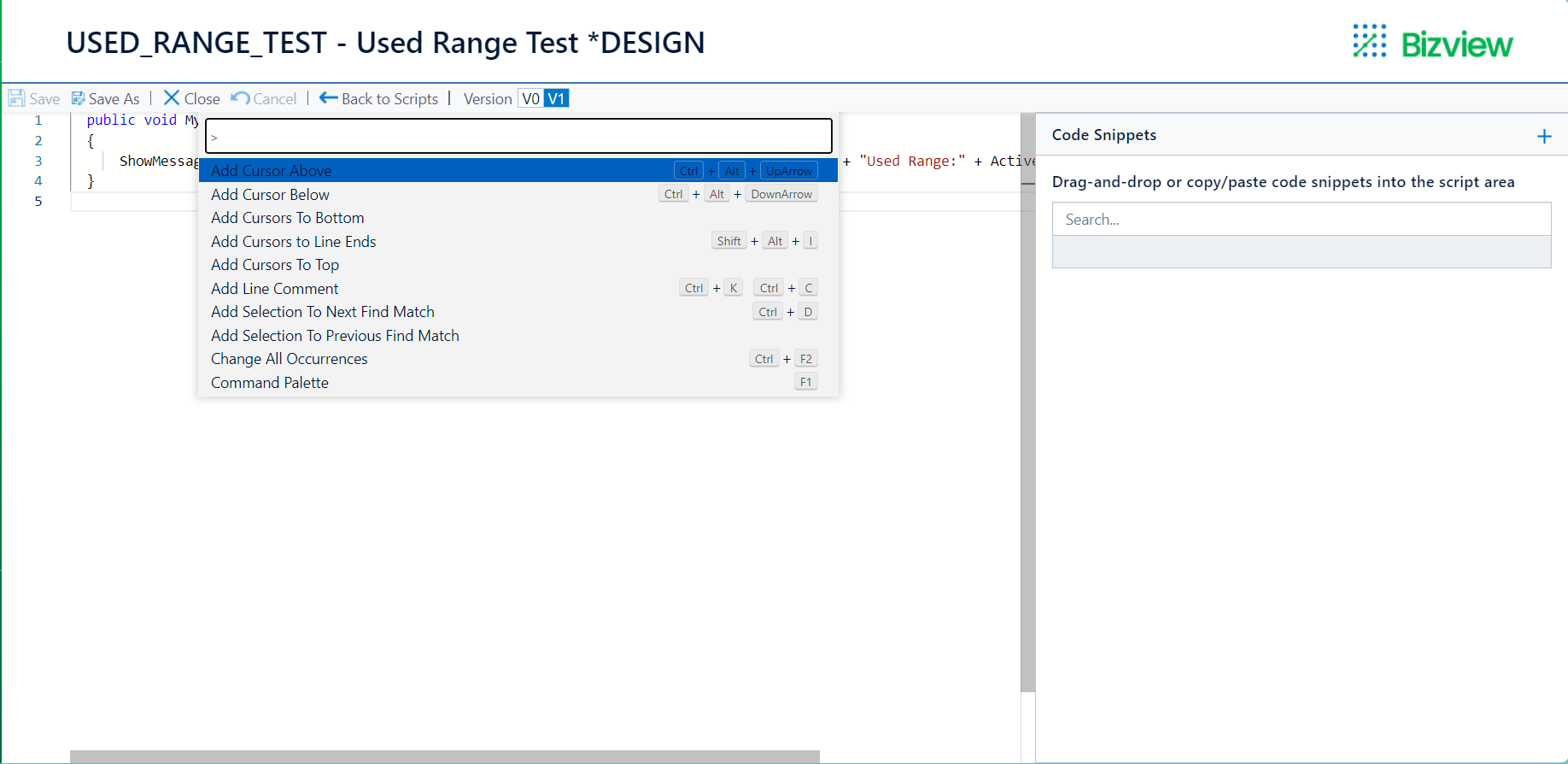Click the F1 shortcut key badge

805,382
